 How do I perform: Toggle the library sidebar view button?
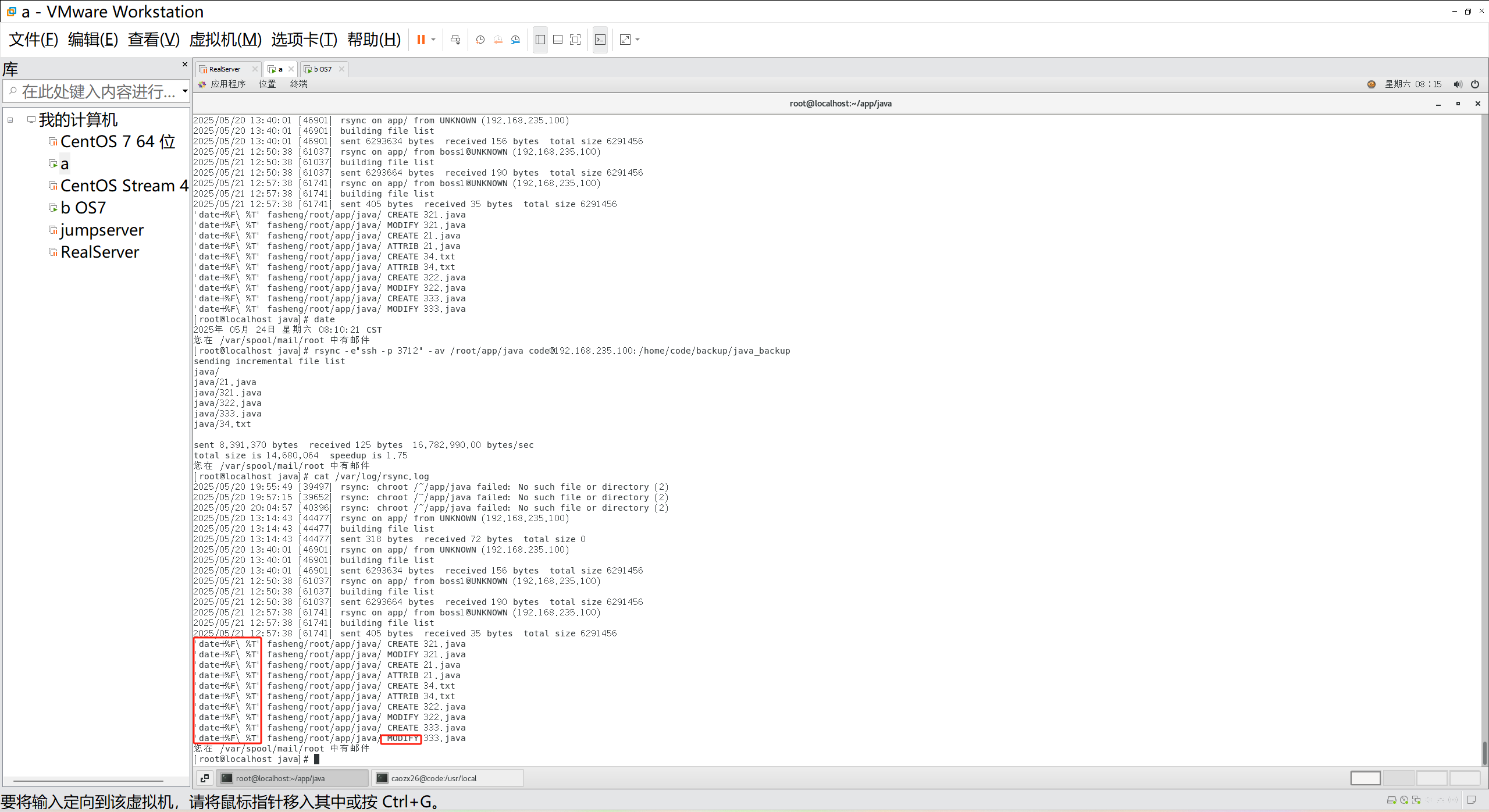coord(540,40)
